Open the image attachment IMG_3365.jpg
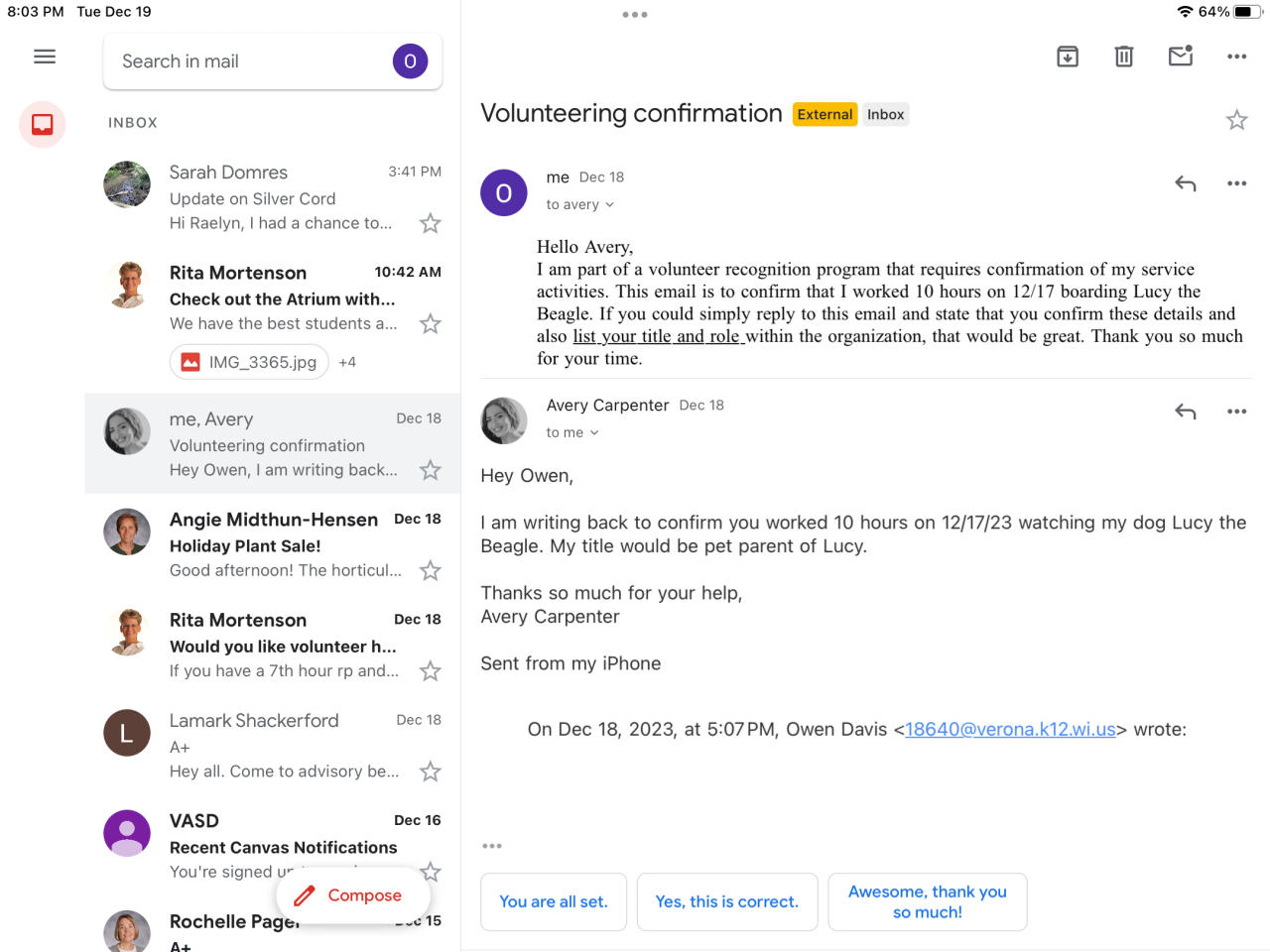This screenshot has width=1270, height=952. pyautogui.click(x=249, y=362)
